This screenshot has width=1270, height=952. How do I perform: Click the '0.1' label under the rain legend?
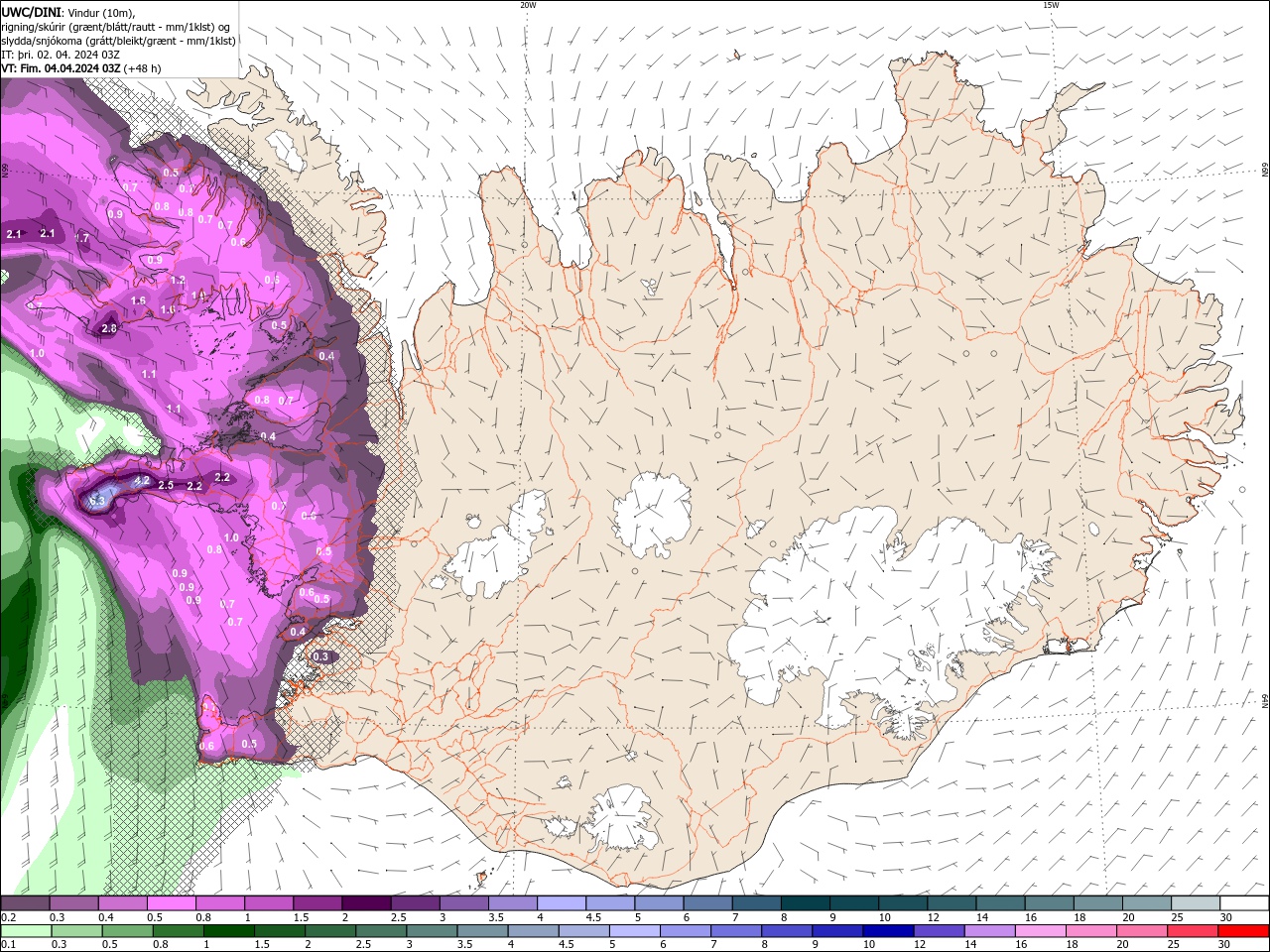pyautogui.click(x=8, y=945)
